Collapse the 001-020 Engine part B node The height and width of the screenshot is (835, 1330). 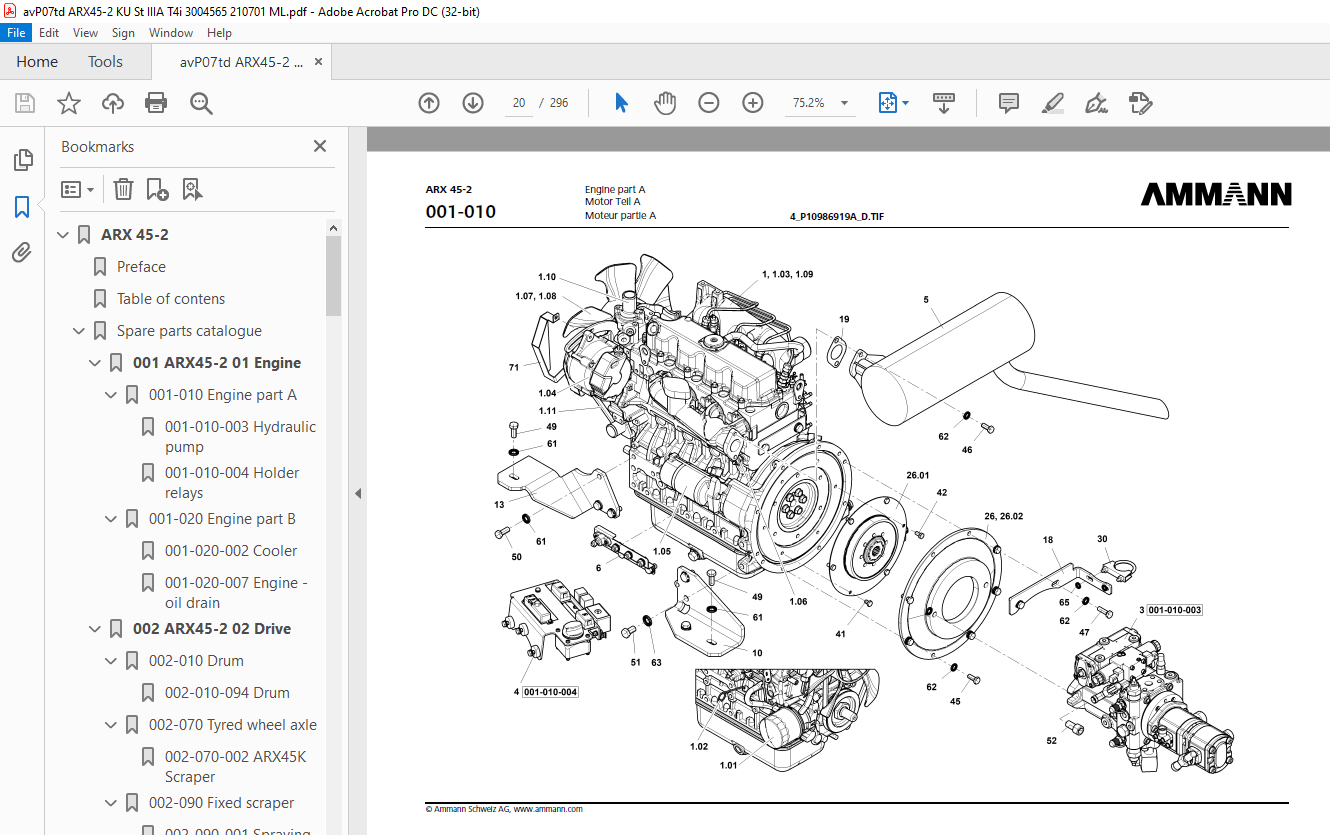pyautogui.click(x=111, y=519)
